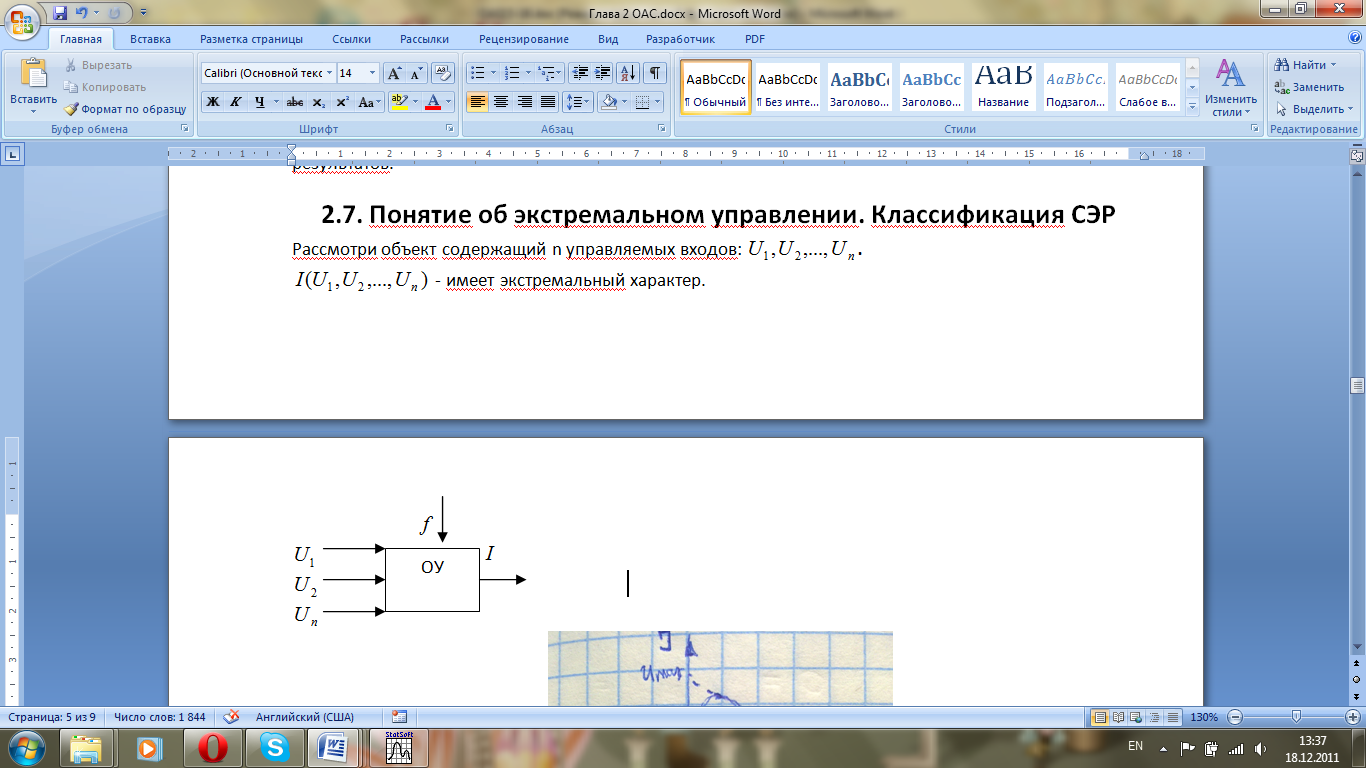Apply red font color

(x=432, y=102)
